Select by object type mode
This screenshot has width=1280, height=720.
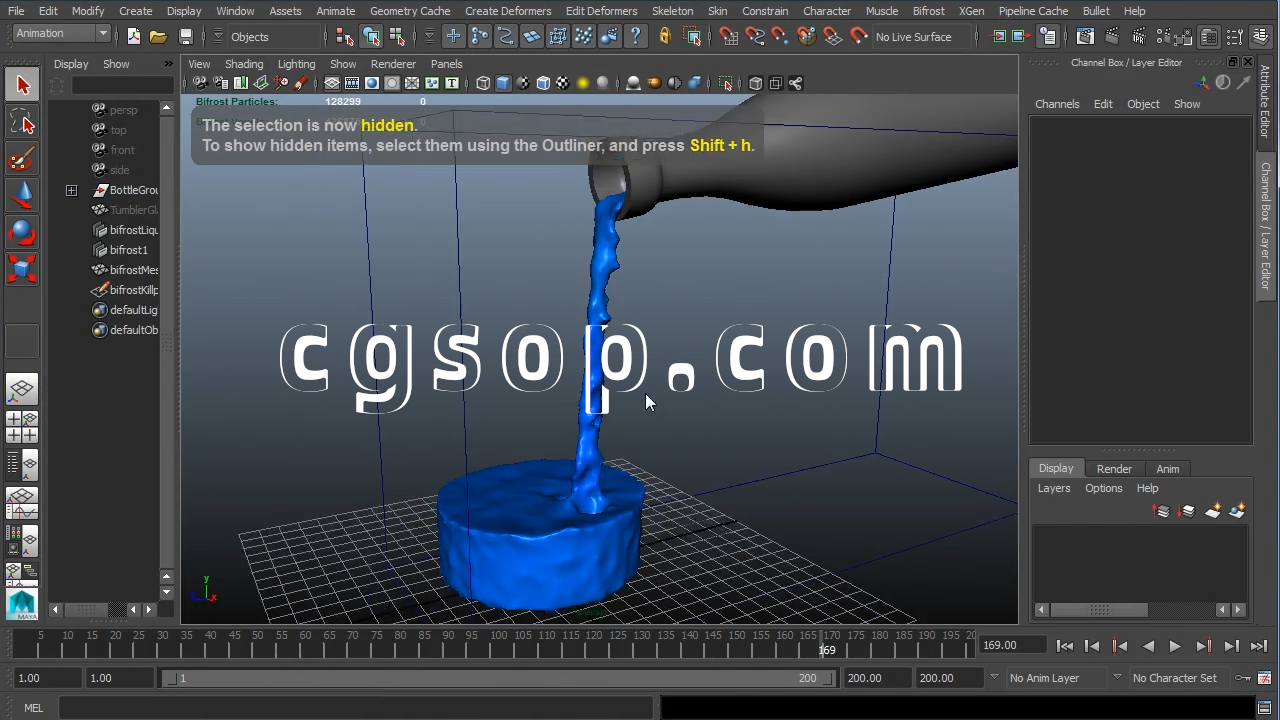371,37
